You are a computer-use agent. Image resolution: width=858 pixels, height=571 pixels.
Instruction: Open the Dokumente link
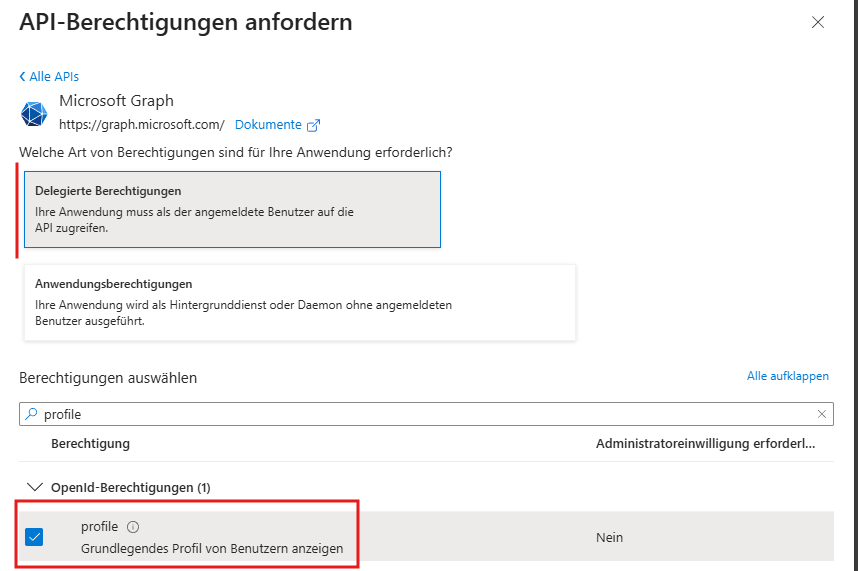click(x=268, y=125)
